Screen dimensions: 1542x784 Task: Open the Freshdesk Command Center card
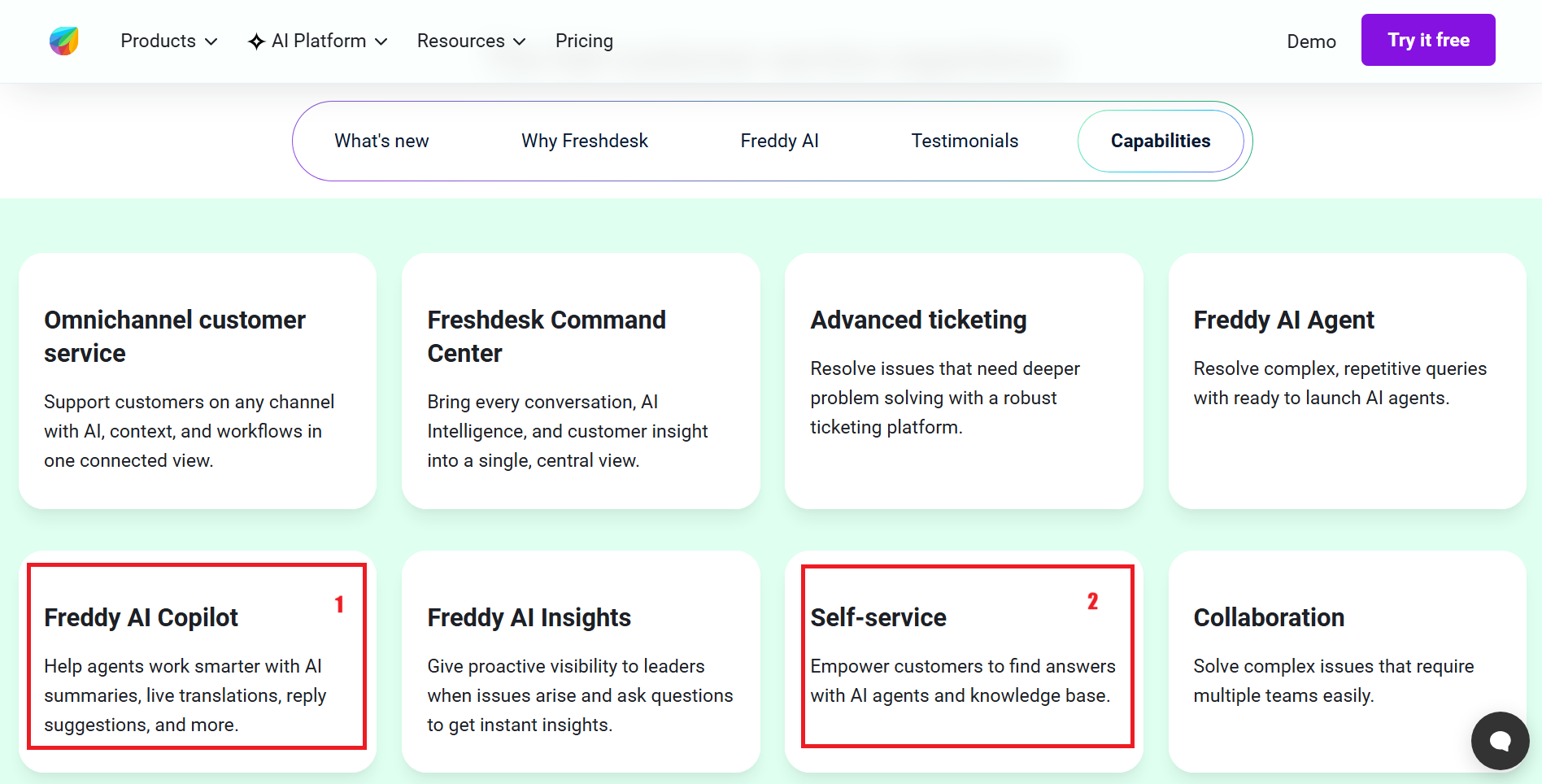point(581,381)
